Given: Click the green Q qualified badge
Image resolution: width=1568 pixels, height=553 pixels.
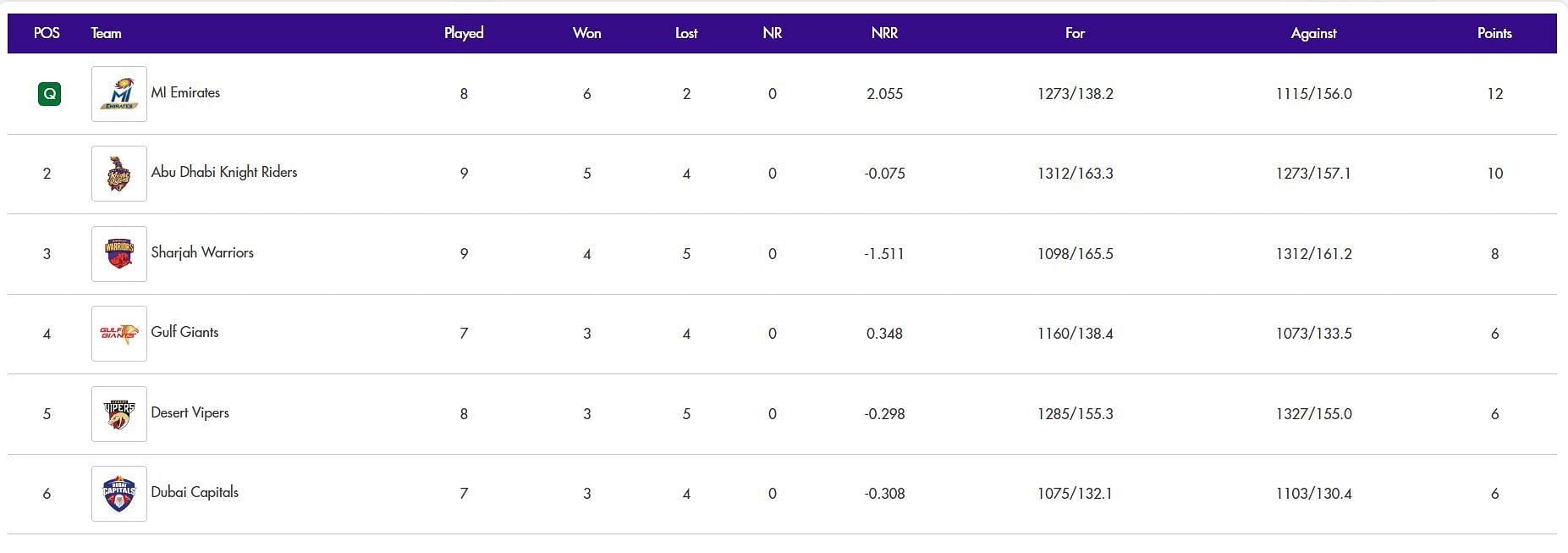Looking at the screenshot, I should pyautogui.click(x=50, y=94).
